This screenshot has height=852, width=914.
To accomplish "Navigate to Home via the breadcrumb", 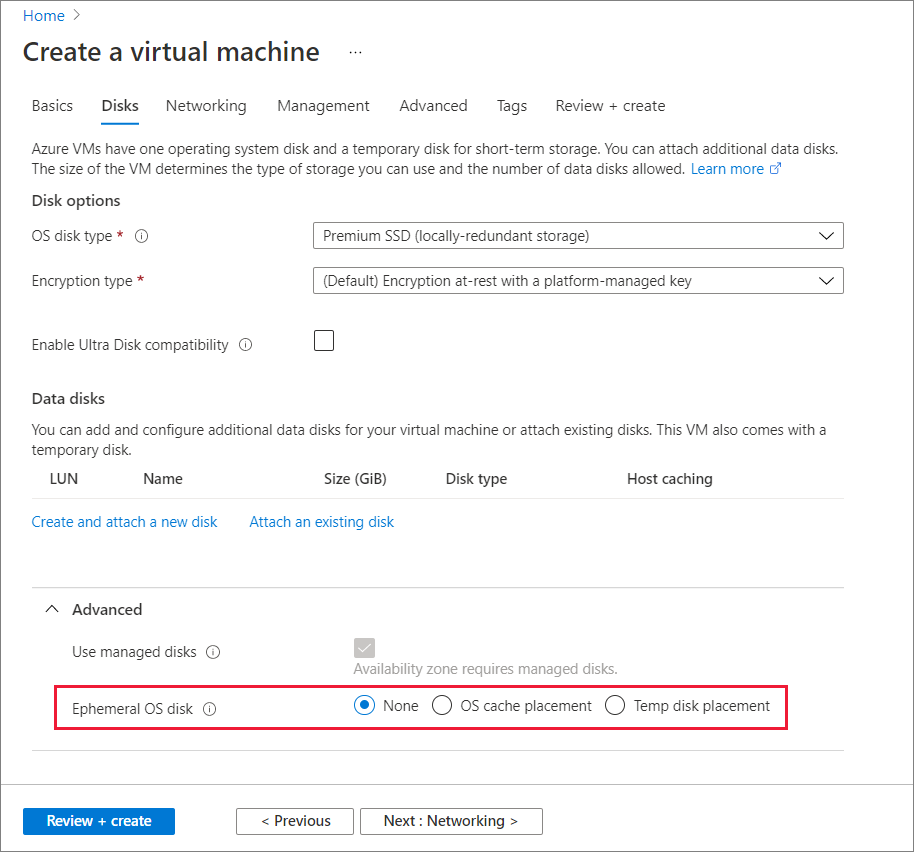I will click(41, 15).
